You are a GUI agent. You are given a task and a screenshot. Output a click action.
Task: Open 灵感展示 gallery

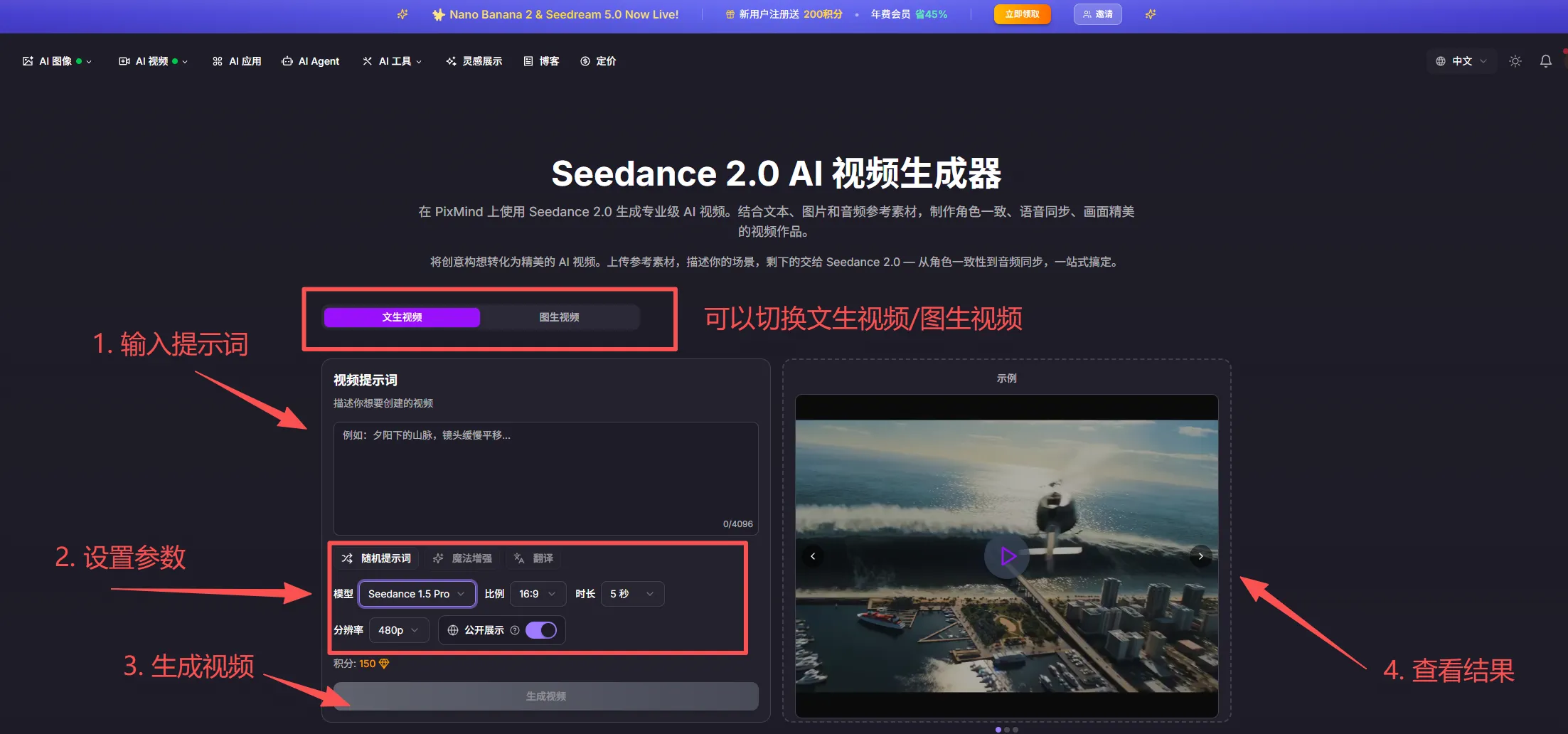pyautogui.click(x=474, y=61)
